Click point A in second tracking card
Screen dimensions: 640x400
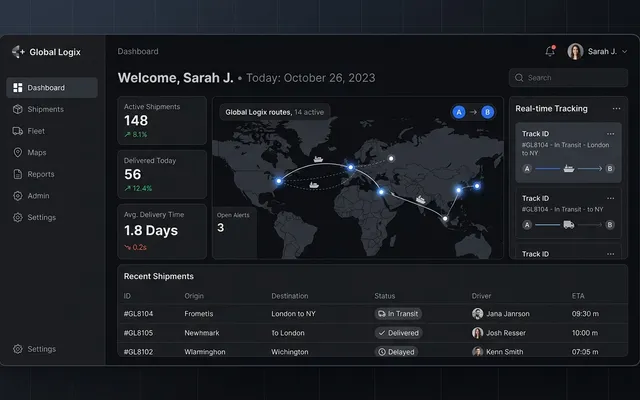pos(527,224)
